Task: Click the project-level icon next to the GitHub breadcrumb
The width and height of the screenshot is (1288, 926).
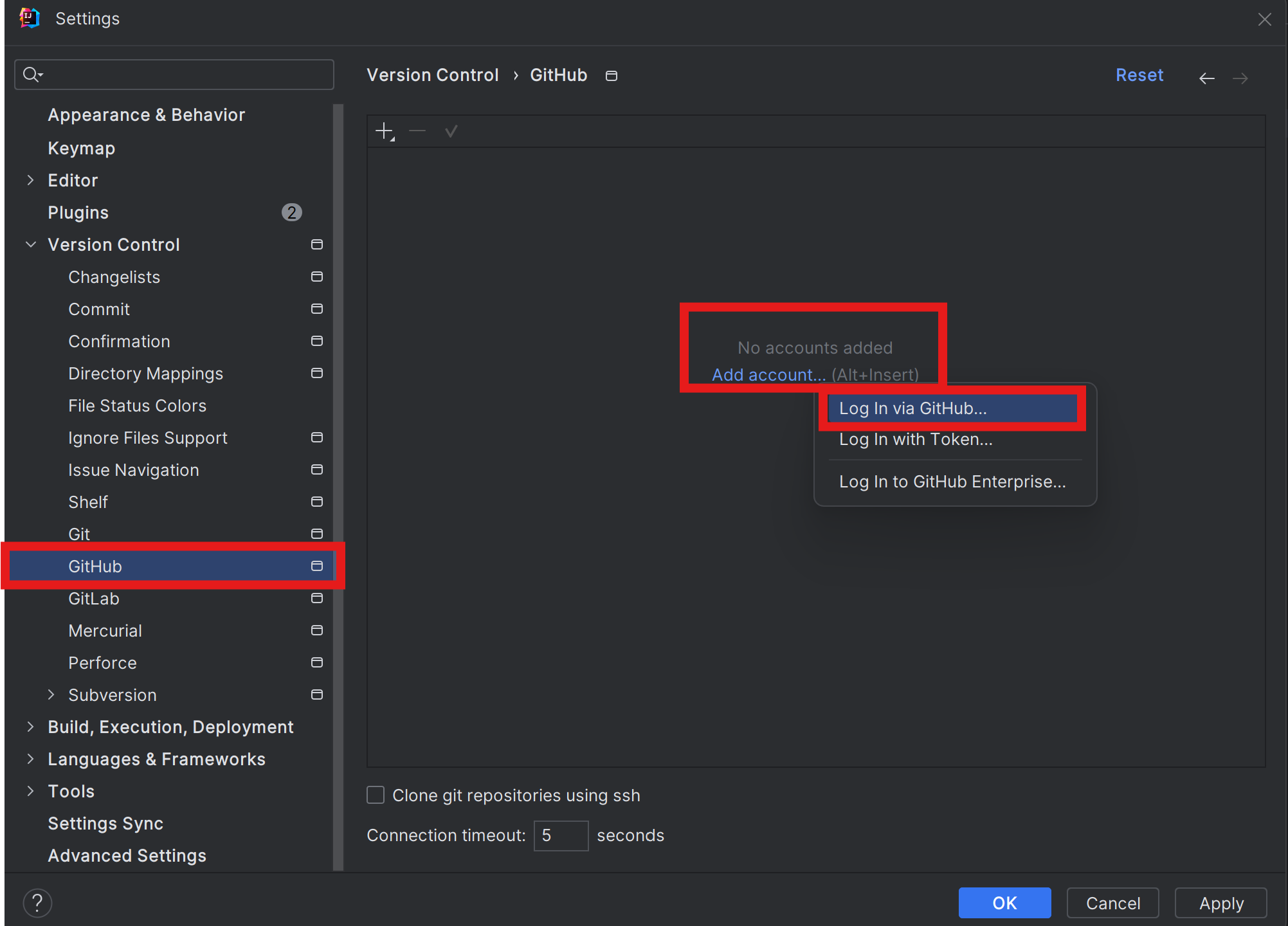Action: pos(612,76)
